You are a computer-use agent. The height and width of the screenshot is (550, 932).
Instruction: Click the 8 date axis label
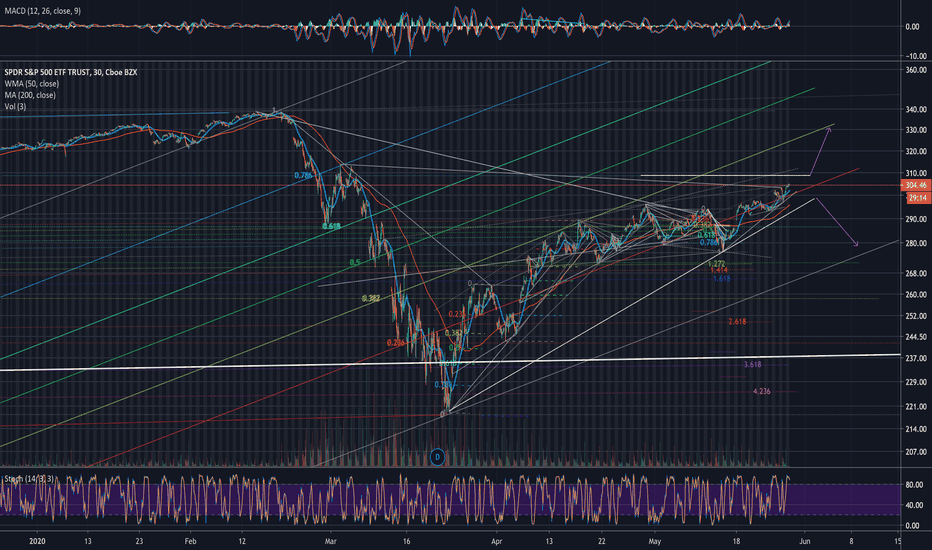click(x=851, y=541)
